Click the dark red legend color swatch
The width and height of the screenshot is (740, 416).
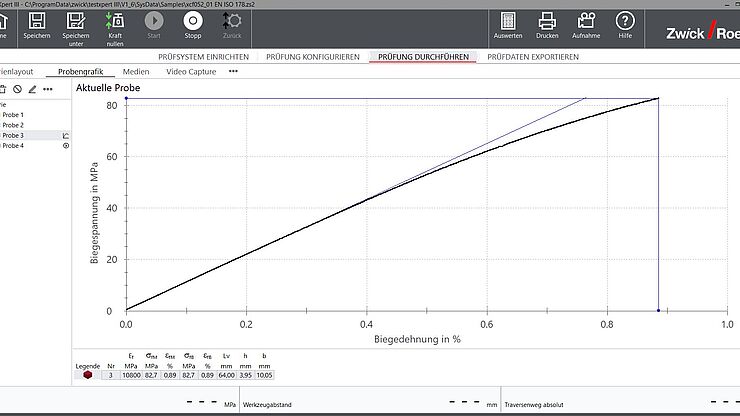[88, 374]
